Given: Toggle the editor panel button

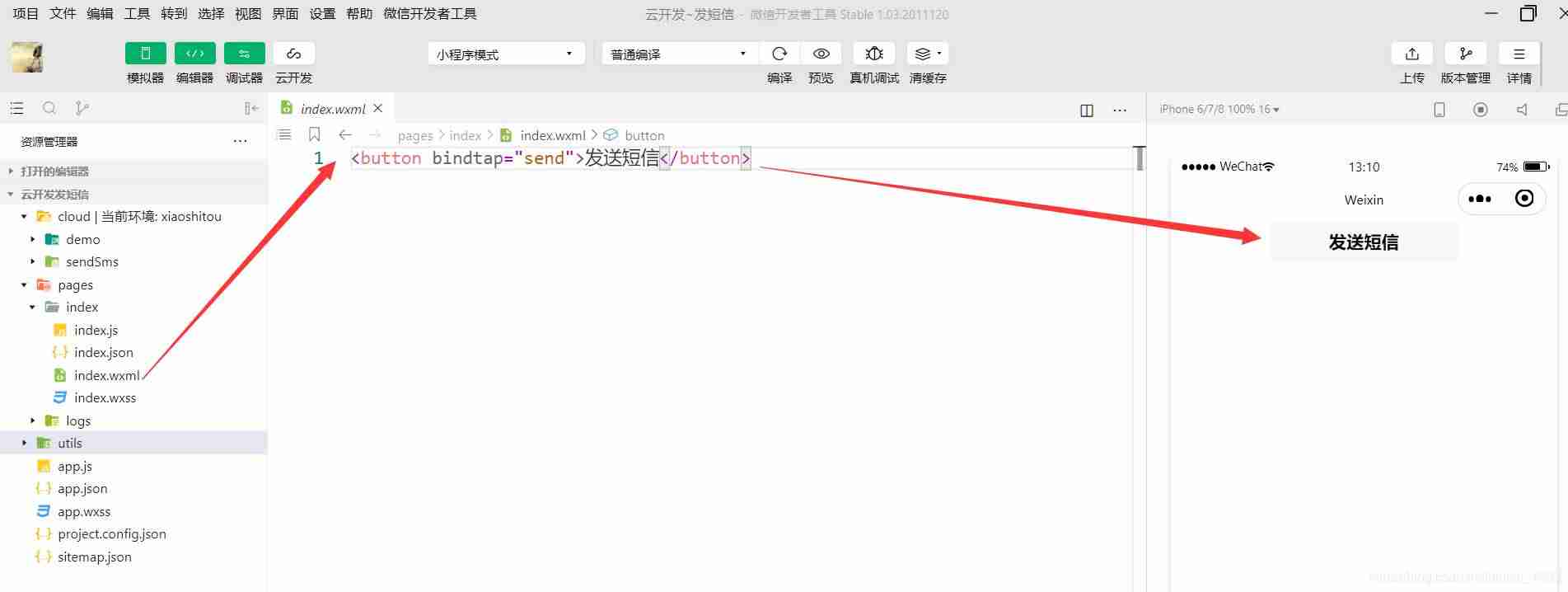Looking at the screenshot, I should pyautogui.click(x=195, y=54).
